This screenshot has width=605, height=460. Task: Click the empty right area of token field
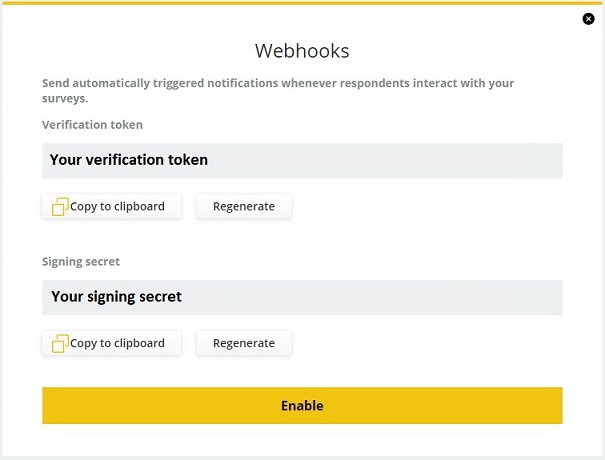[386, 161]
